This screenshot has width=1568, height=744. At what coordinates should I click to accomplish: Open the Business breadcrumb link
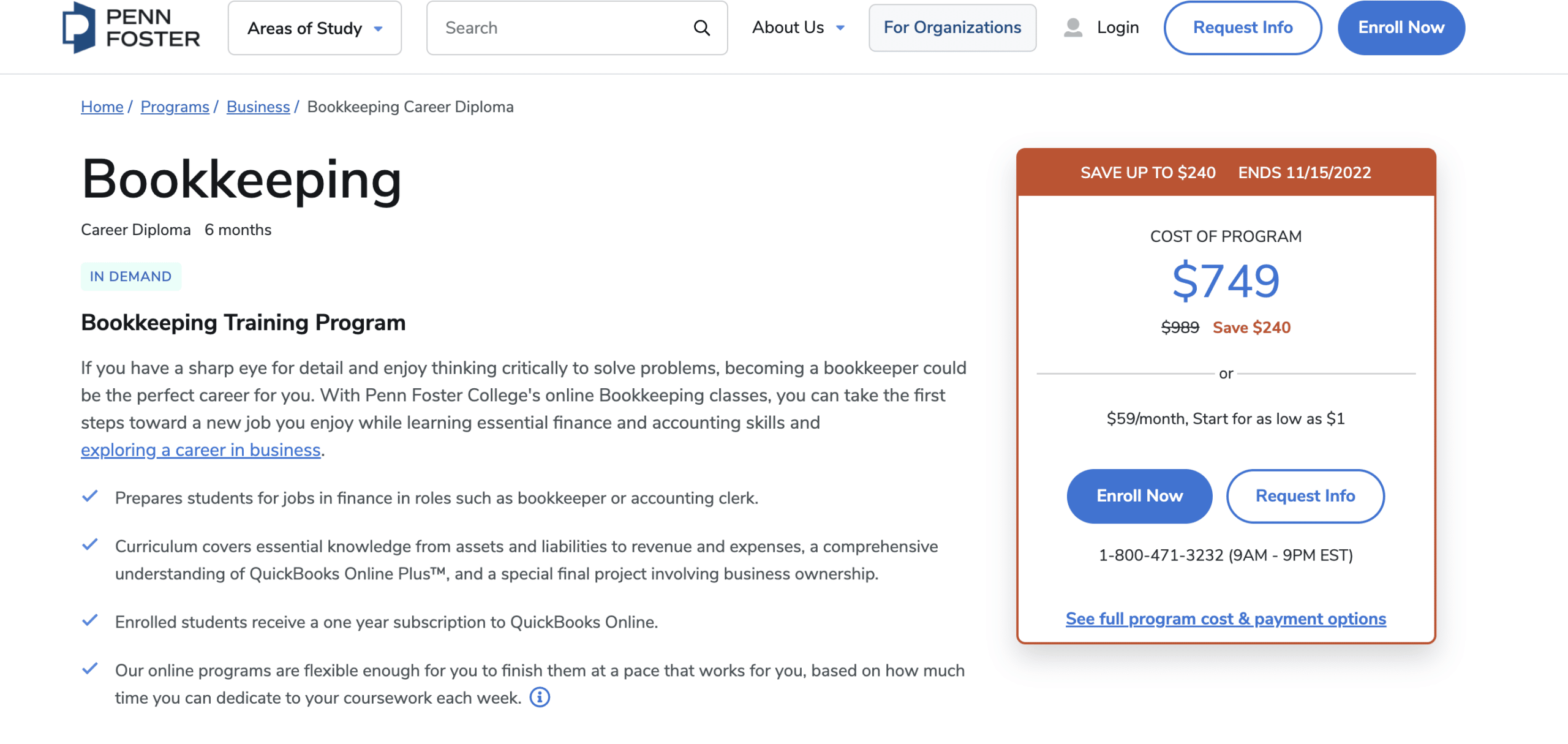pos(258,107)
